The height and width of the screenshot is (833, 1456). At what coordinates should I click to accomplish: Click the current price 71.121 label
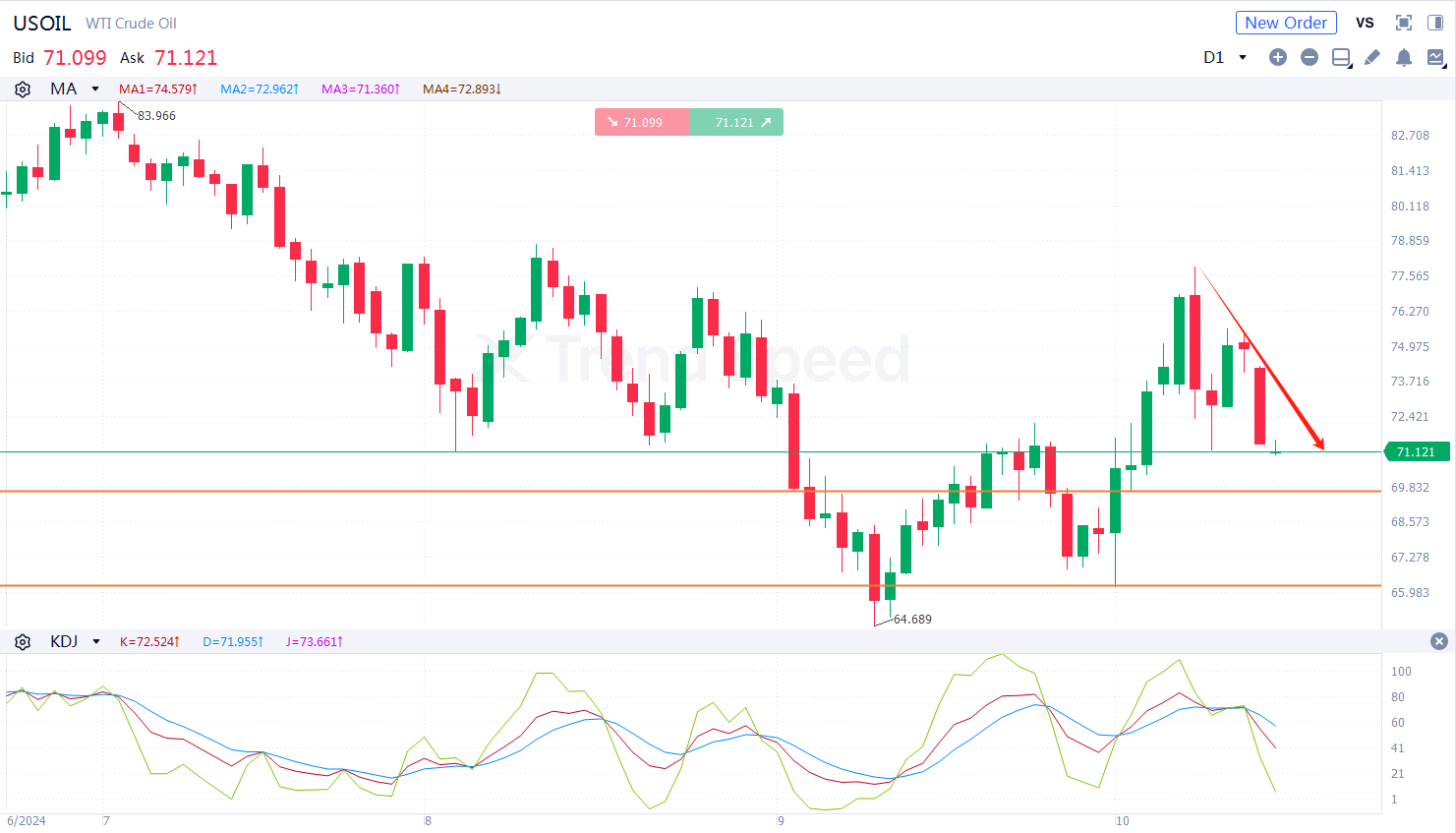coord(1417,451)
